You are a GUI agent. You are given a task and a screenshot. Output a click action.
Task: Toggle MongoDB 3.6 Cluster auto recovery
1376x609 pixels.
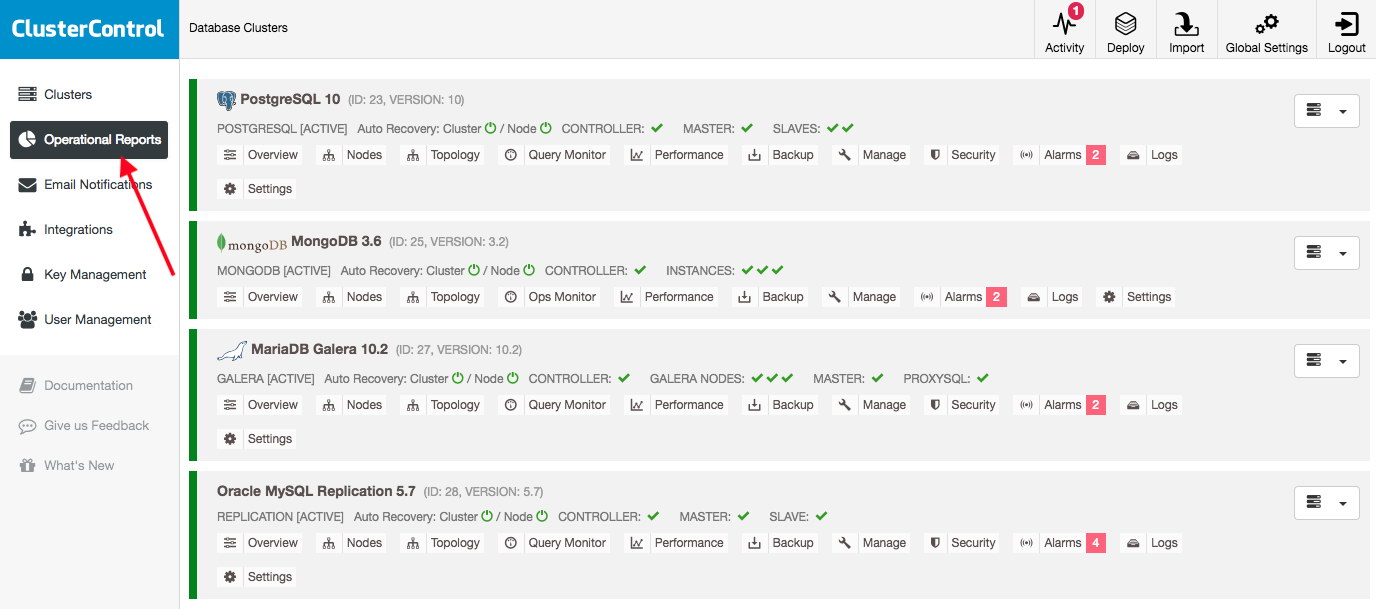point(474,270)
